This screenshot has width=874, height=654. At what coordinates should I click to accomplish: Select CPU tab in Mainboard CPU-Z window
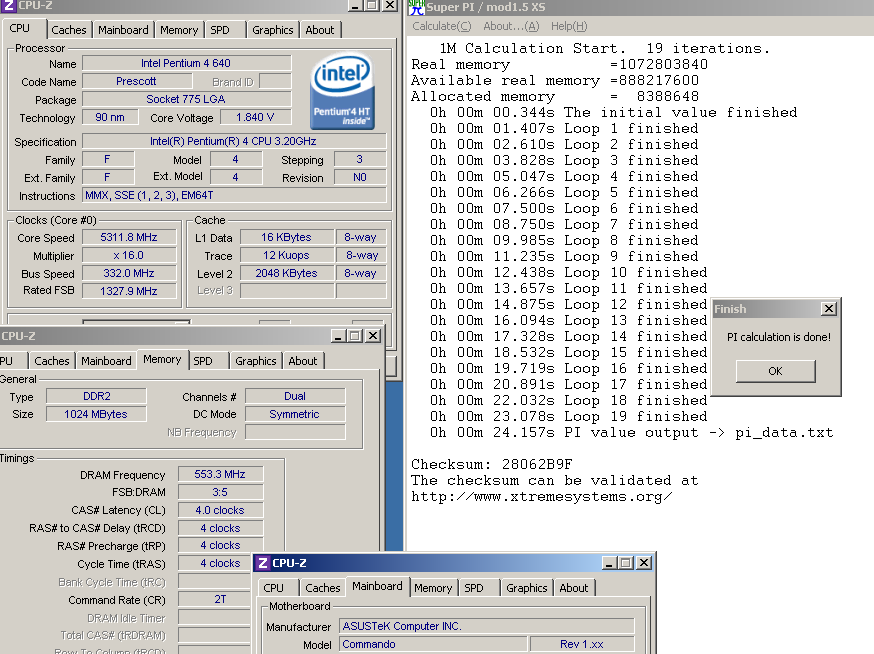pos(274,588)
